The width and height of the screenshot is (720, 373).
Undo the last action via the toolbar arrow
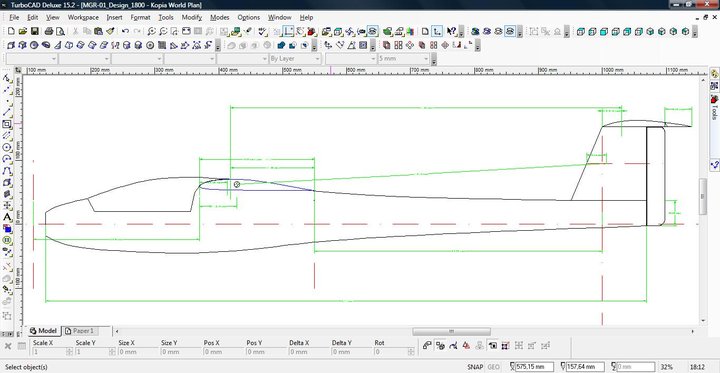tap(125, 31)
